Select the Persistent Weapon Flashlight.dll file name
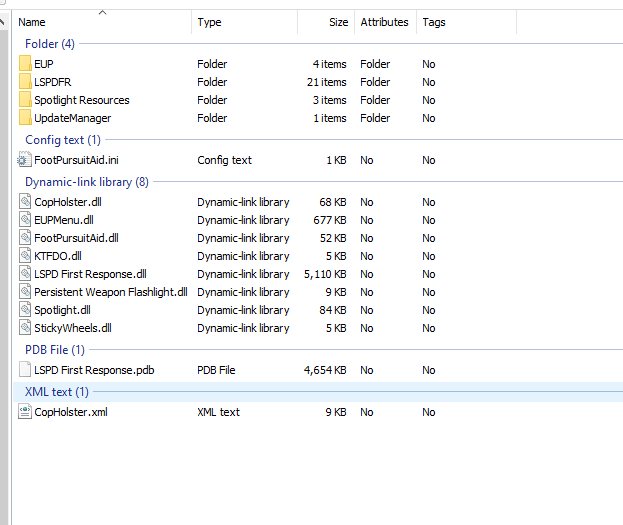Image resolution: width=623 pixels, height=525 pixels. [110, 292]
